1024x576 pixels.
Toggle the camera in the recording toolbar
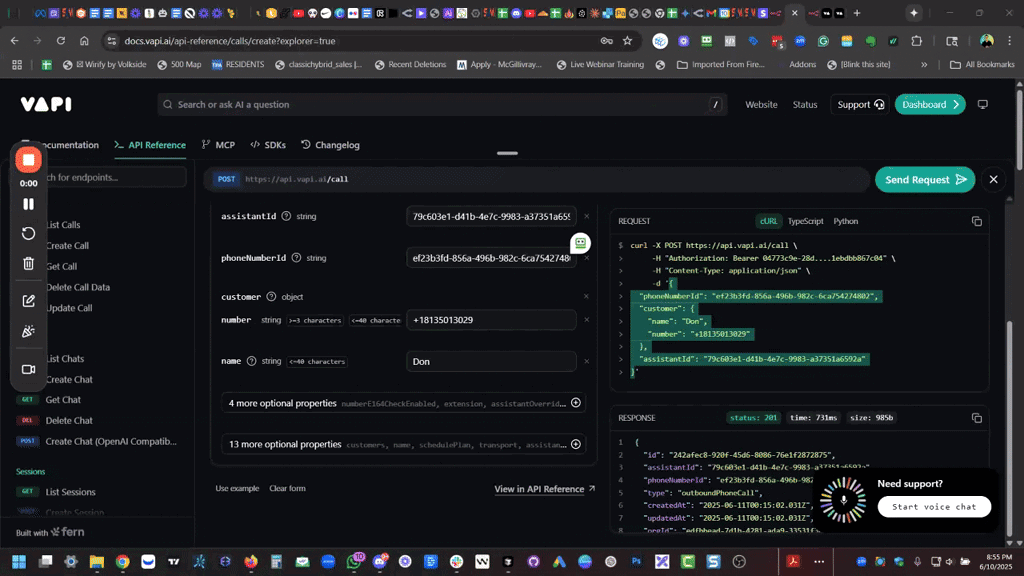tap(28, 369)
